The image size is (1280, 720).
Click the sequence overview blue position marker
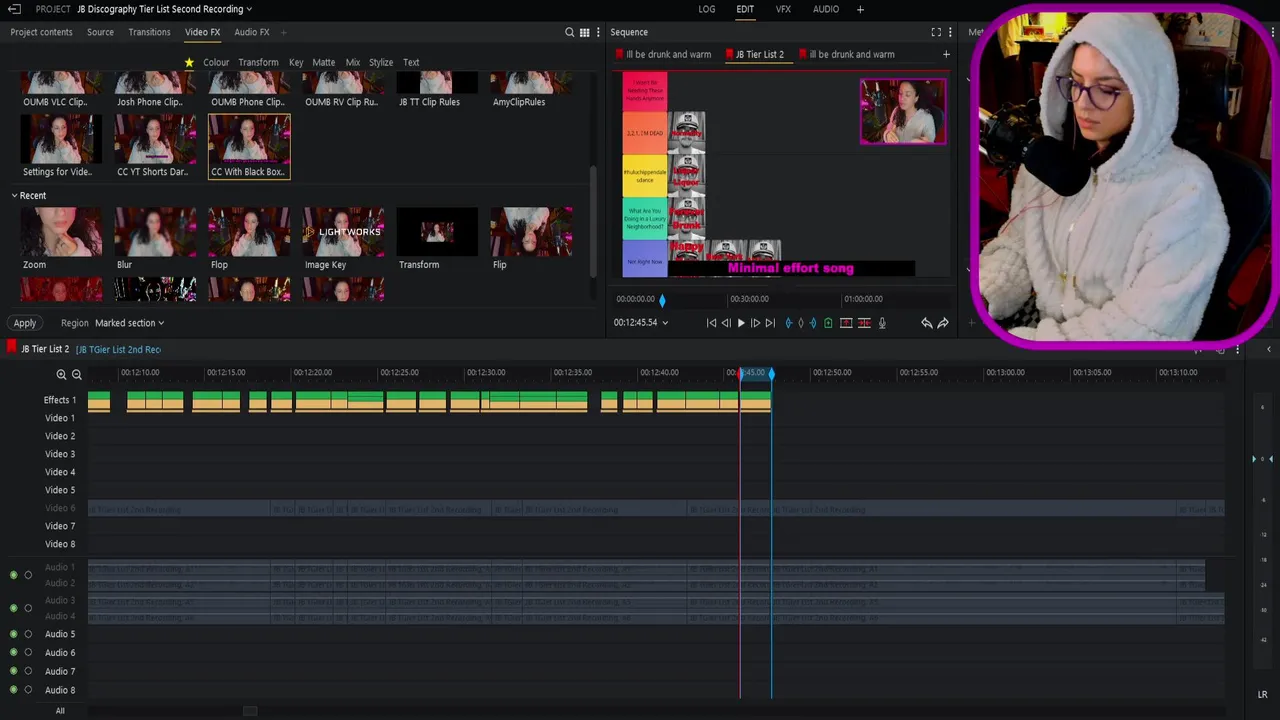click(x=662, y=299)
